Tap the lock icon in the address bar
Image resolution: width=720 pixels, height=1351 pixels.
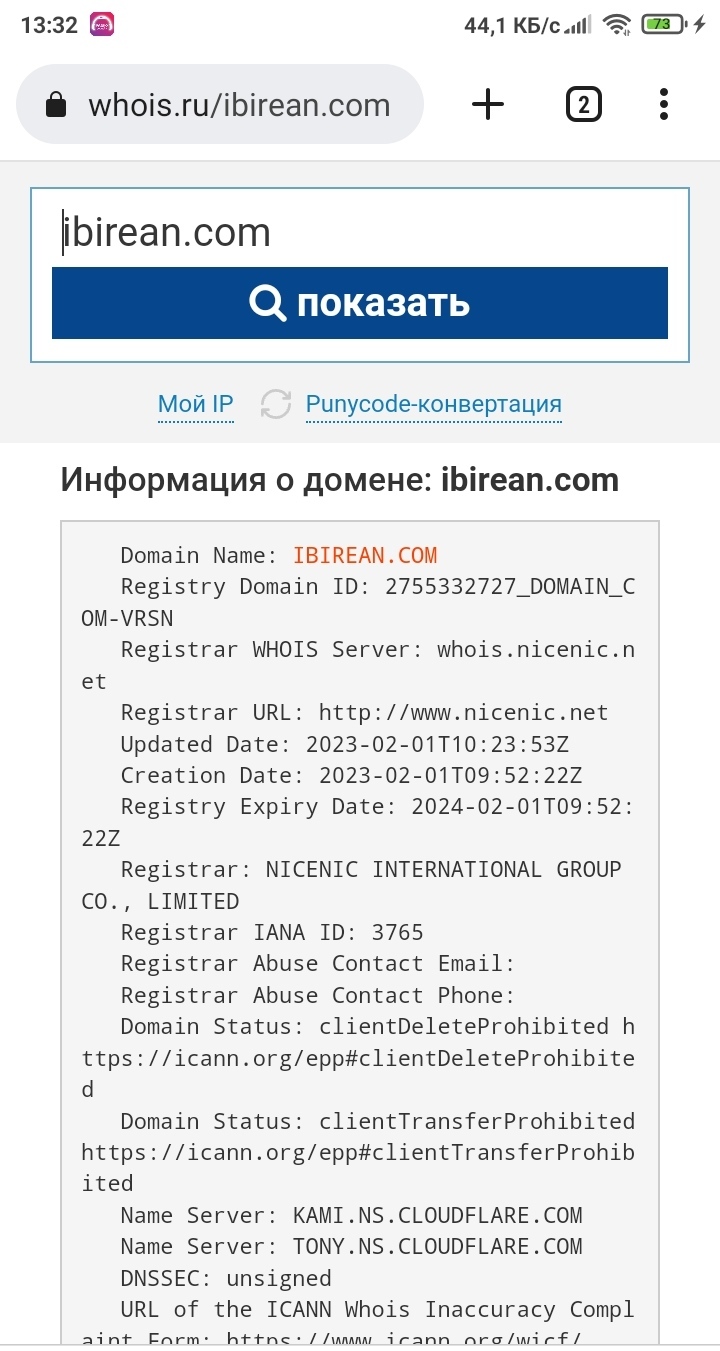(57, 105)
